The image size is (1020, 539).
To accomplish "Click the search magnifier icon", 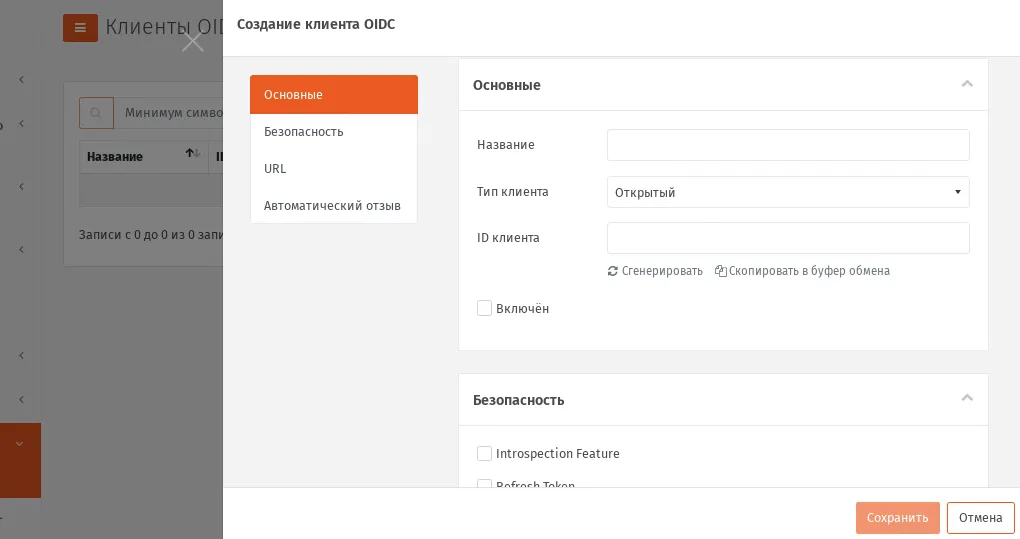I will tap(96, 113).
